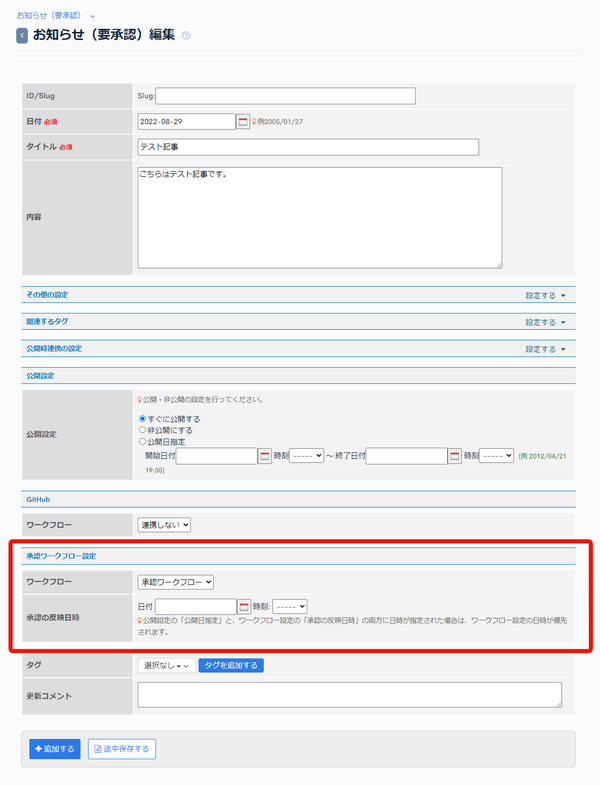600x785 pixels.
Task: Select 非公開にする radio button
Action: [142, 430]
